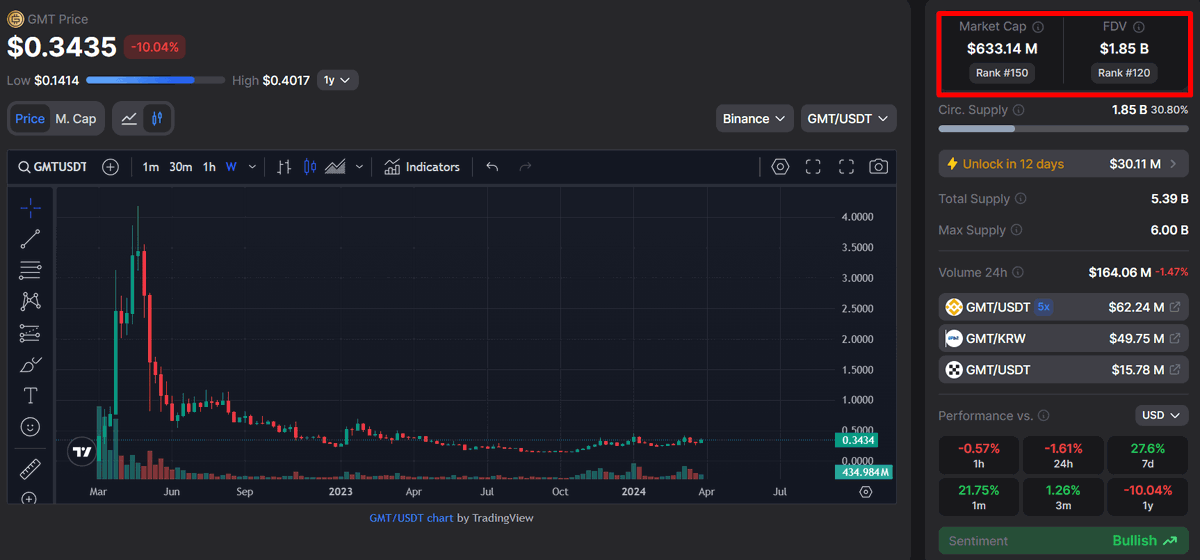
Task: Show Market Cap info tooltip icon
Action: click(1038, 27)
